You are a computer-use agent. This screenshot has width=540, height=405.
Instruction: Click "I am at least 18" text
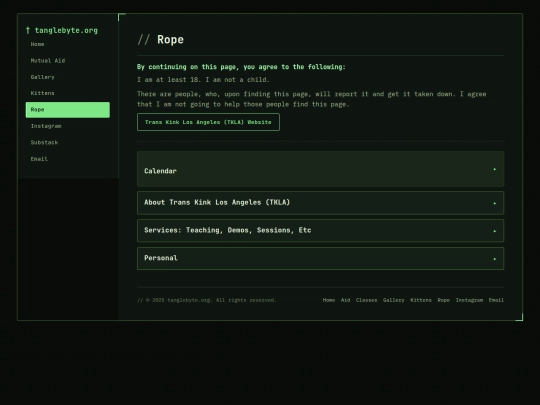coord(203,80)
